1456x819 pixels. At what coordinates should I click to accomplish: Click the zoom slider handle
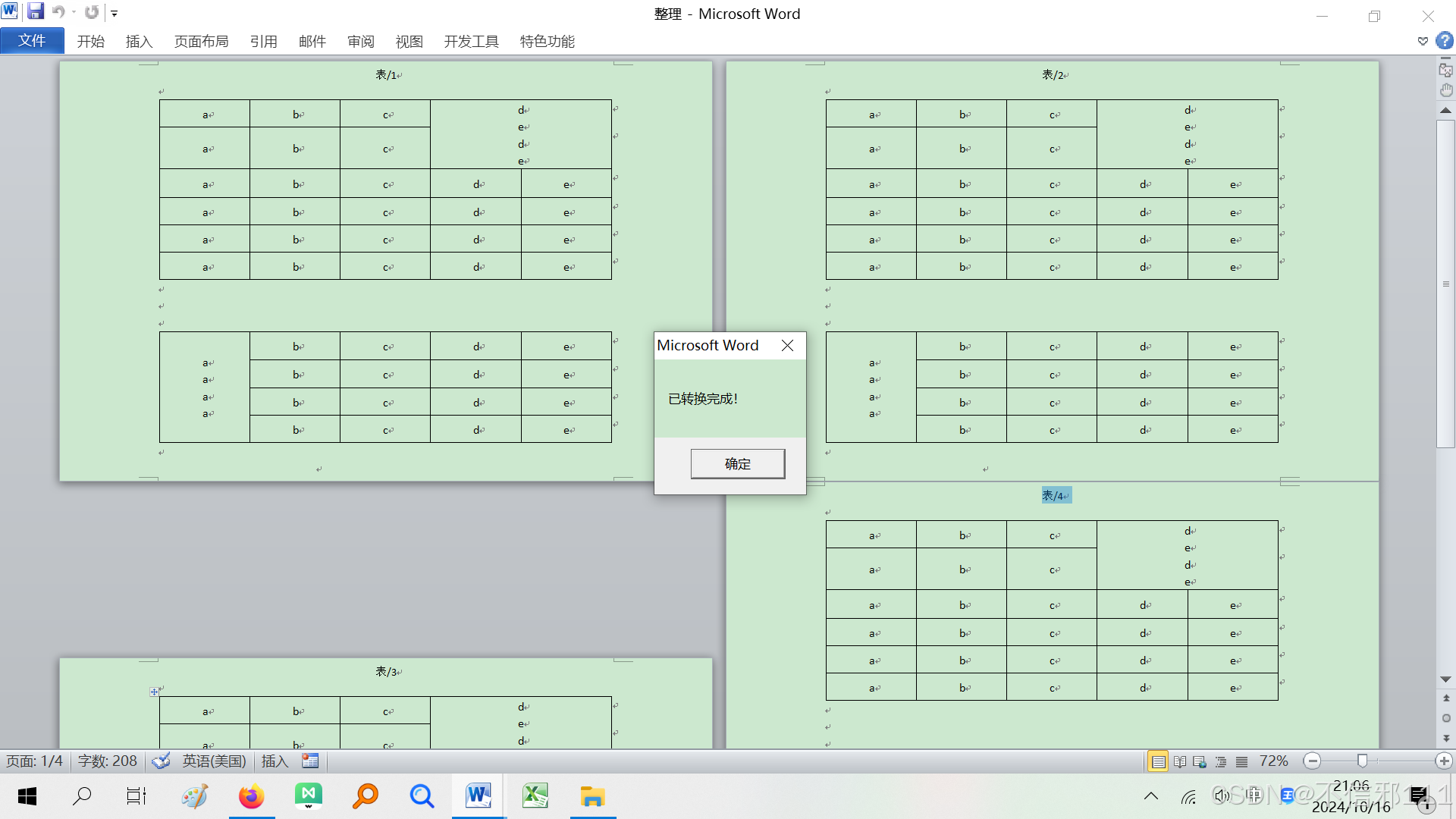[x=1362, y=761]
